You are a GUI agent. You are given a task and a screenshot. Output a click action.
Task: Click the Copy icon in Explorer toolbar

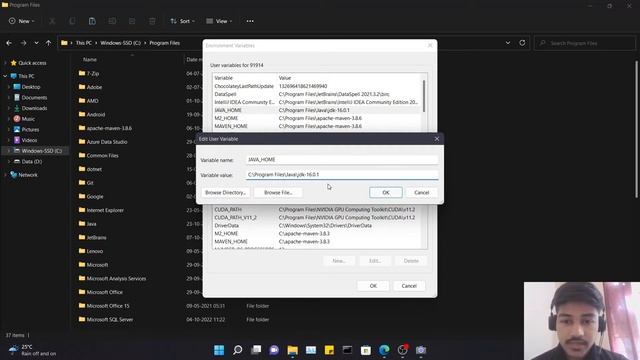coord(72,21)
